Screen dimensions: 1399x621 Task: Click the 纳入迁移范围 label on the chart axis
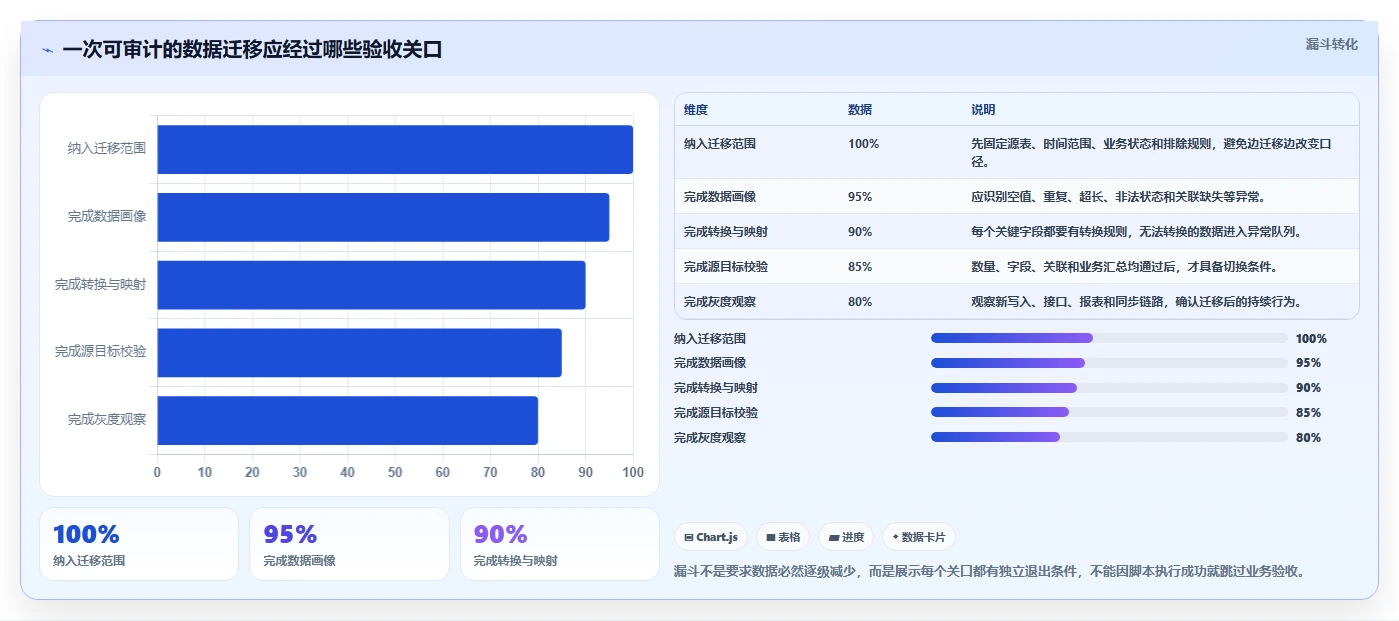tap(107, 148)
